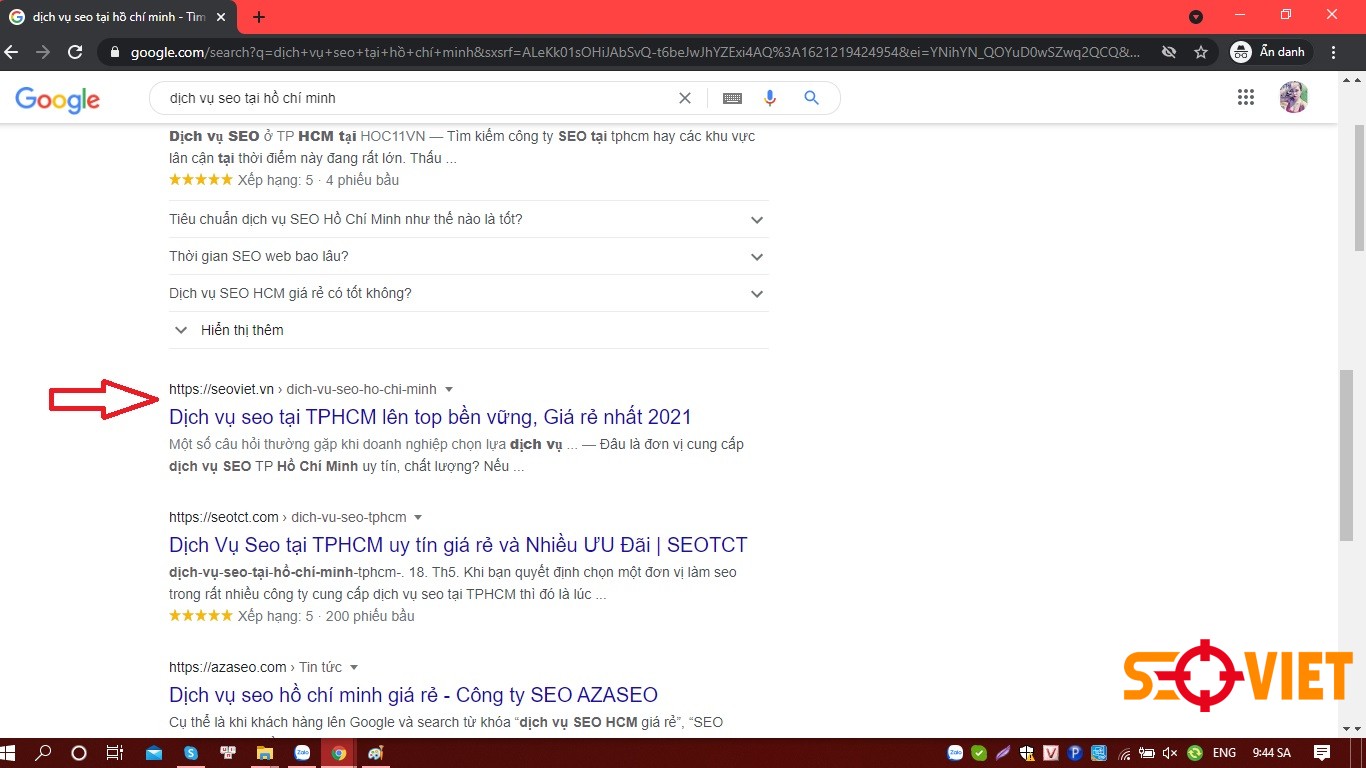Image resolution: width=1366 pixels, height=768 pixels.
Task: Bookmark this page with the star icon
Action: tap(1201, 52)
